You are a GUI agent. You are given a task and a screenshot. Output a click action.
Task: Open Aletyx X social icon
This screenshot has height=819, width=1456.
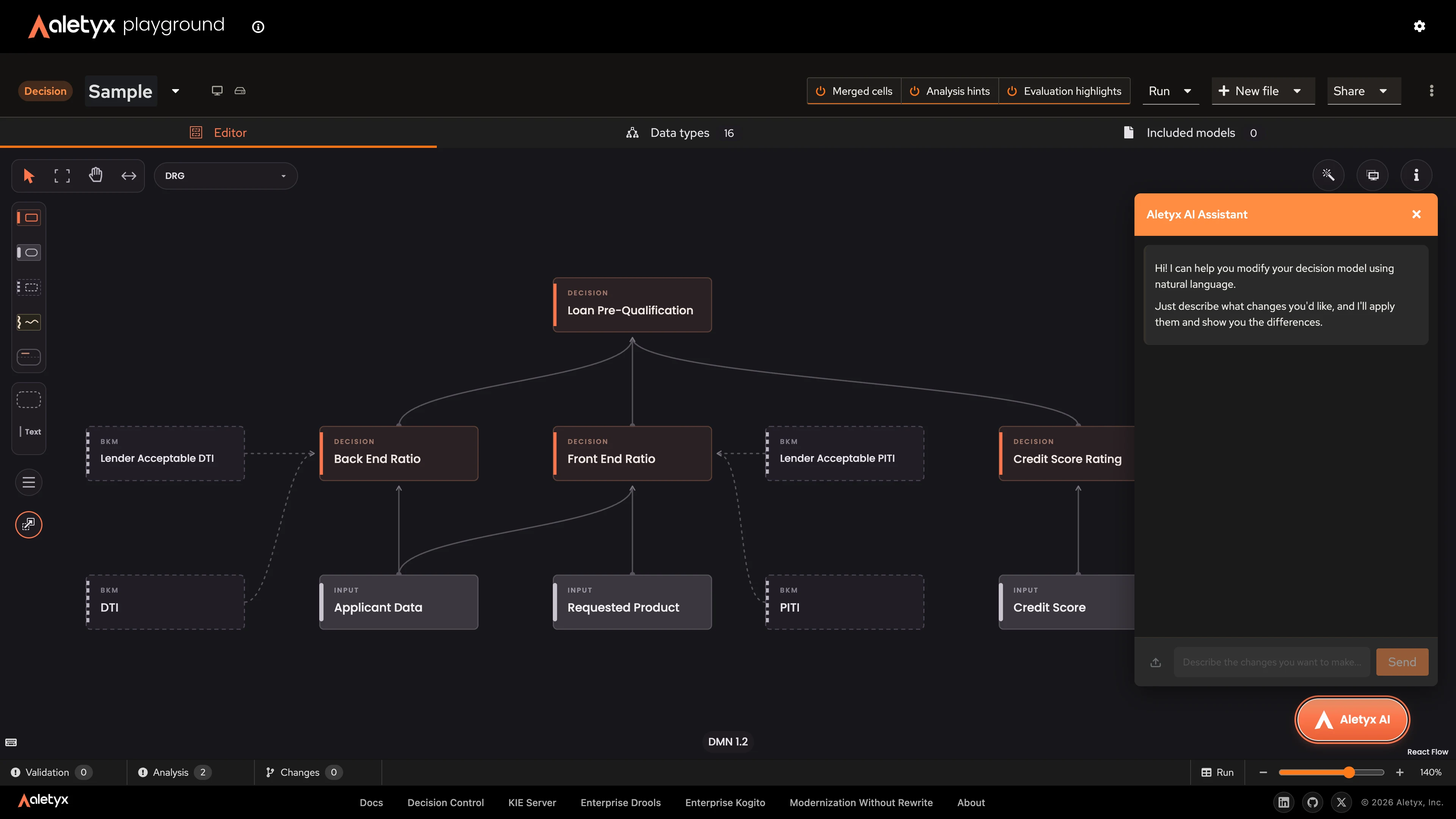pos(1341,802)
